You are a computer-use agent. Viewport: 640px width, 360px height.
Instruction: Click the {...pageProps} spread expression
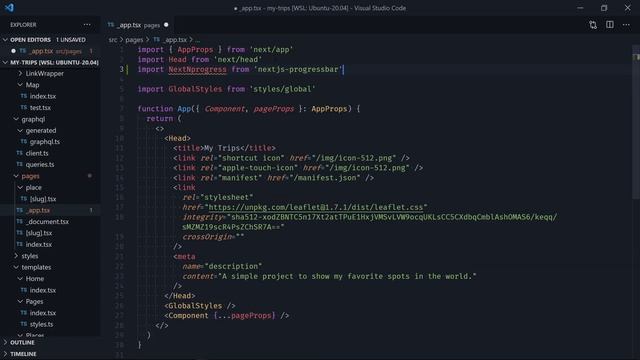(244, 316)
